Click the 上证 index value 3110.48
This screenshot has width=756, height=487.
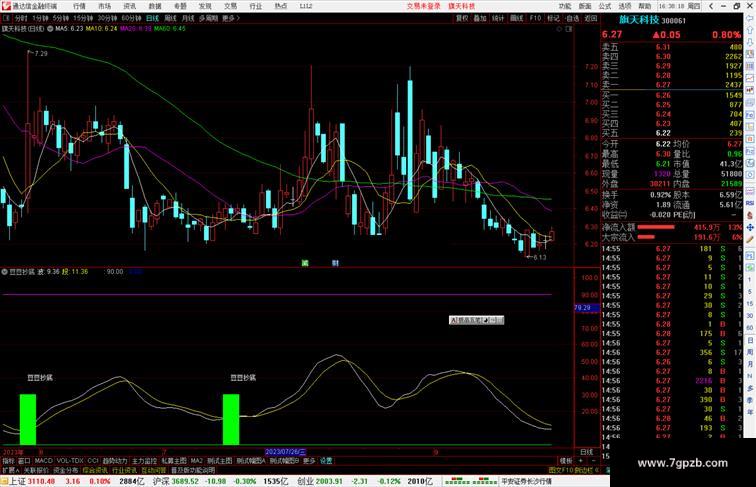click(x=41, y=481)
